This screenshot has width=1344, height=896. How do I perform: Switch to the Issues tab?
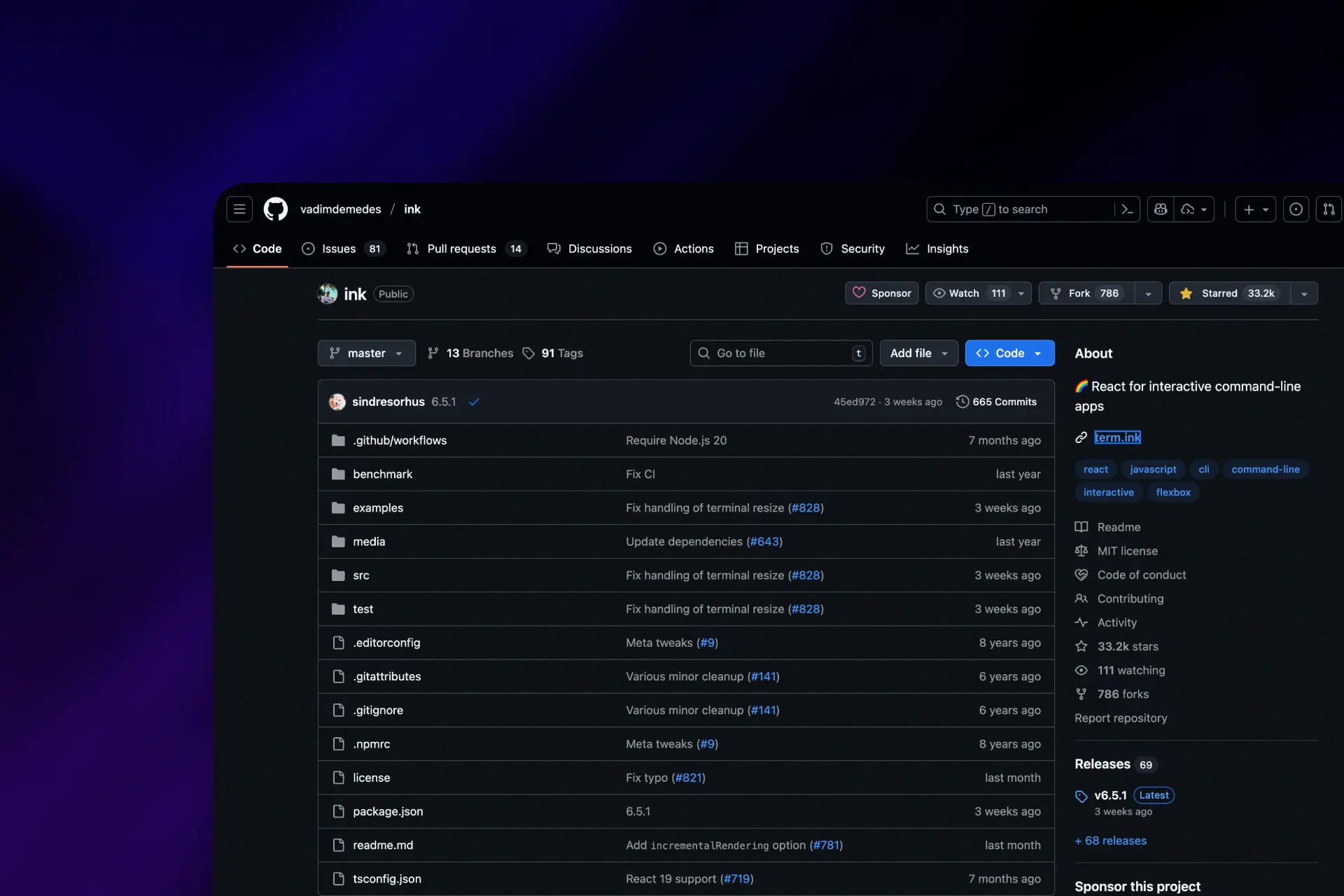pyautogui.click(x=344, y=248)
